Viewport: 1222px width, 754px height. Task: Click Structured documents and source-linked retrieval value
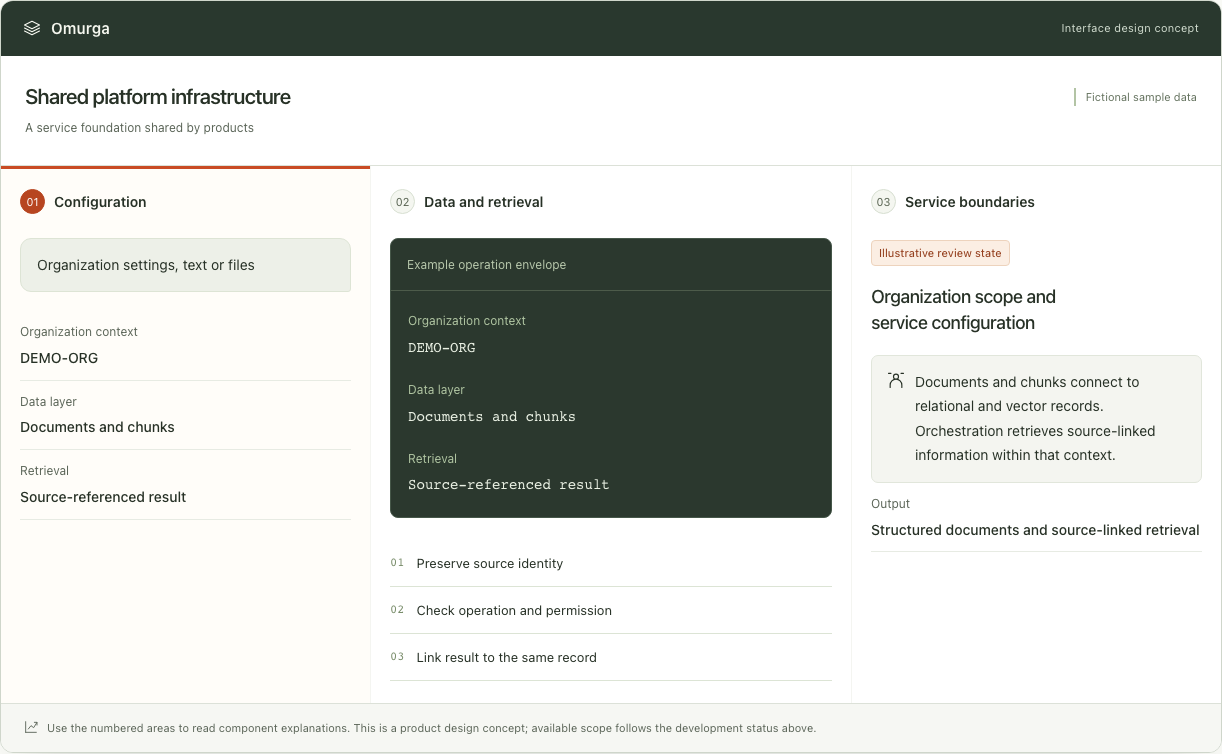[x=1035, y=530]
